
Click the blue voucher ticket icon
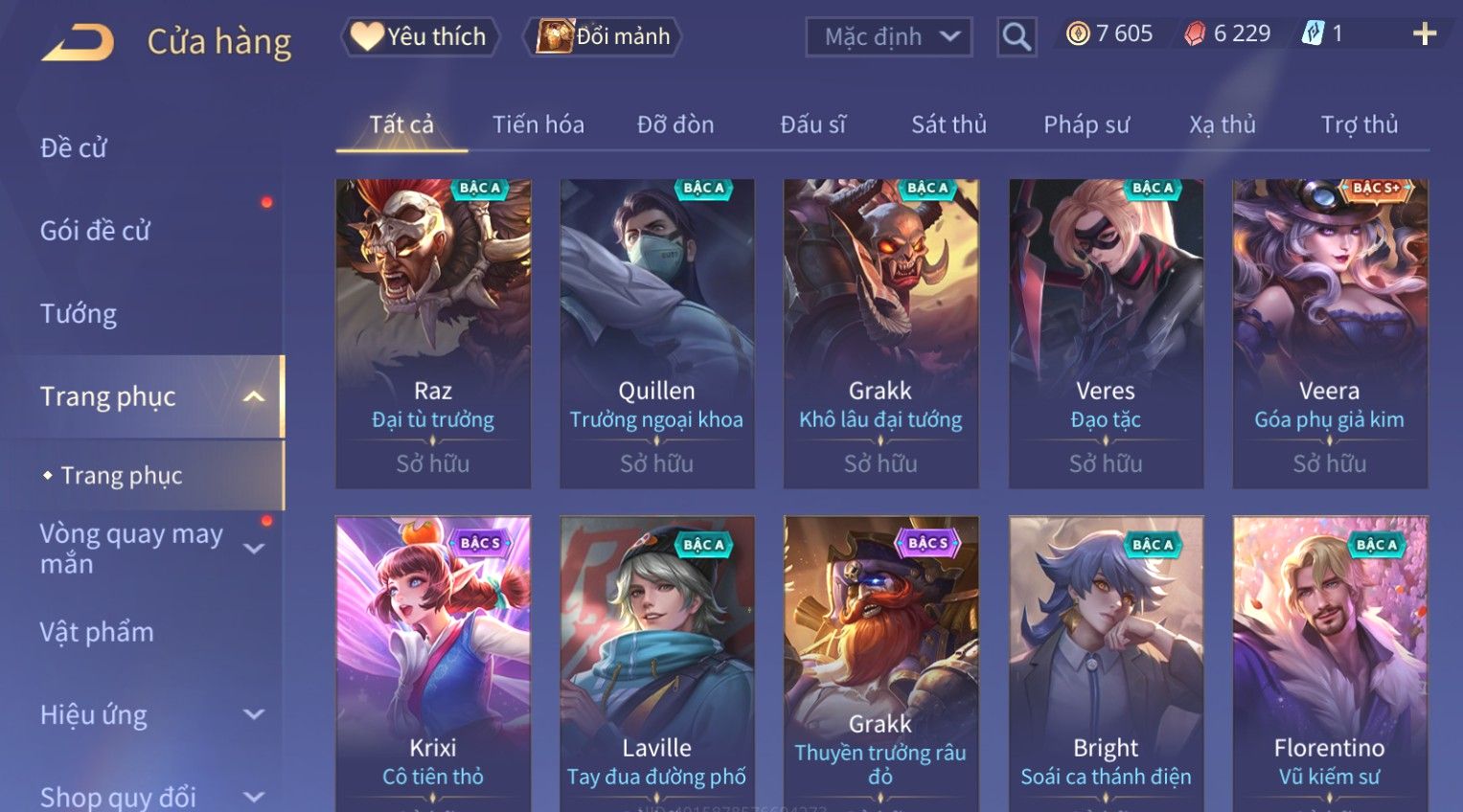tap(1312, 34)
